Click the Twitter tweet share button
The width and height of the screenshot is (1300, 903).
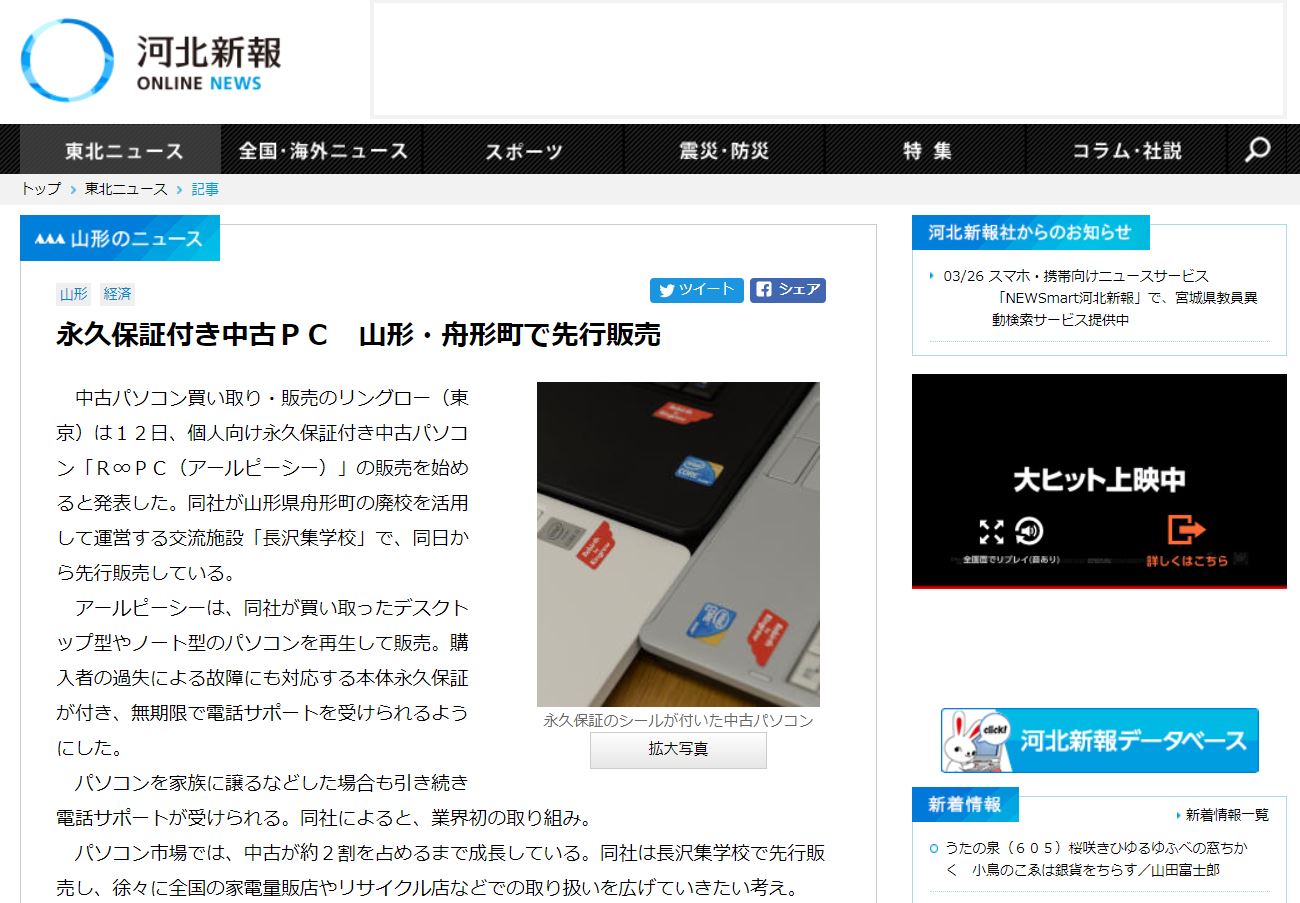[696, 290]
